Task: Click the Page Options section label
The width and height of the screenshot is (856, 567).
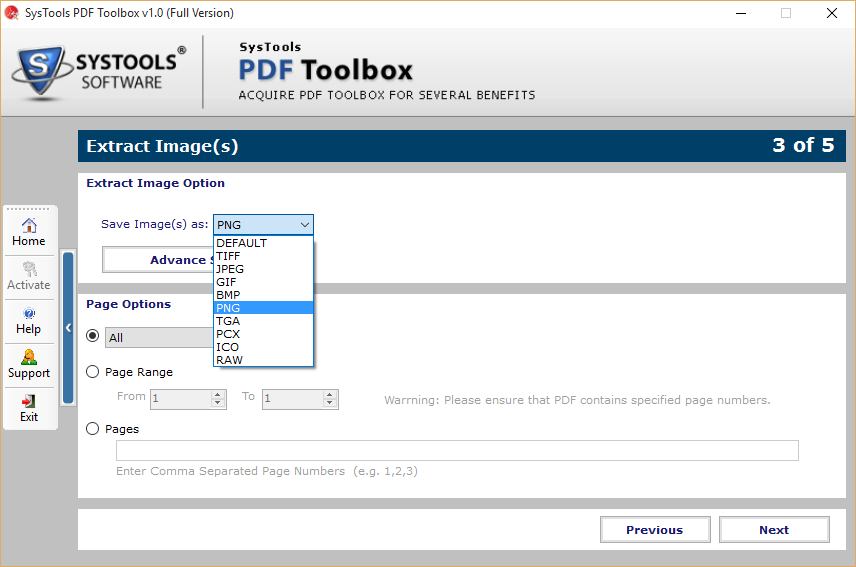Action: click(x=128, y=304)
